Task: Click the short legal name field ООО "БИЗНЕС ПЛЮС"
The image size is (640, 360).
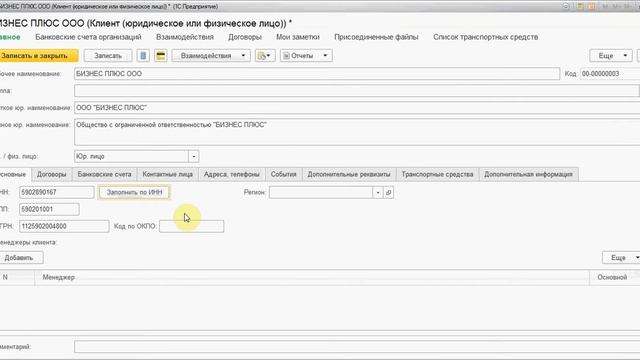Action: click(357, 108)
